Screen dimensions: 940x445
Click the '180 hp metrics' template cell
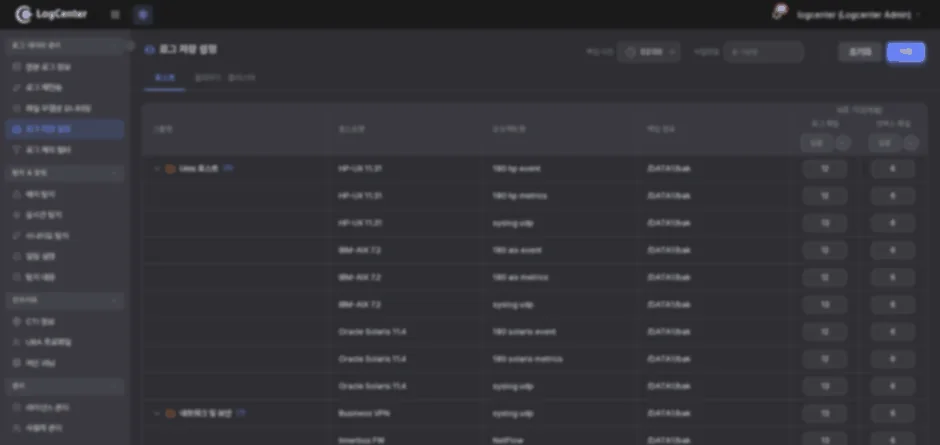click(x=520, y=196)
